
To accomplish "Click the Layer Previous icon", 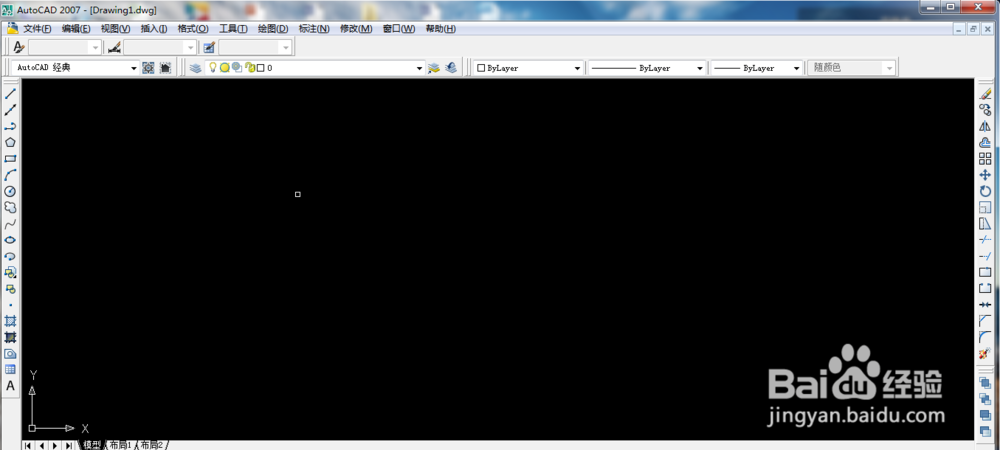I will (451, 68).
